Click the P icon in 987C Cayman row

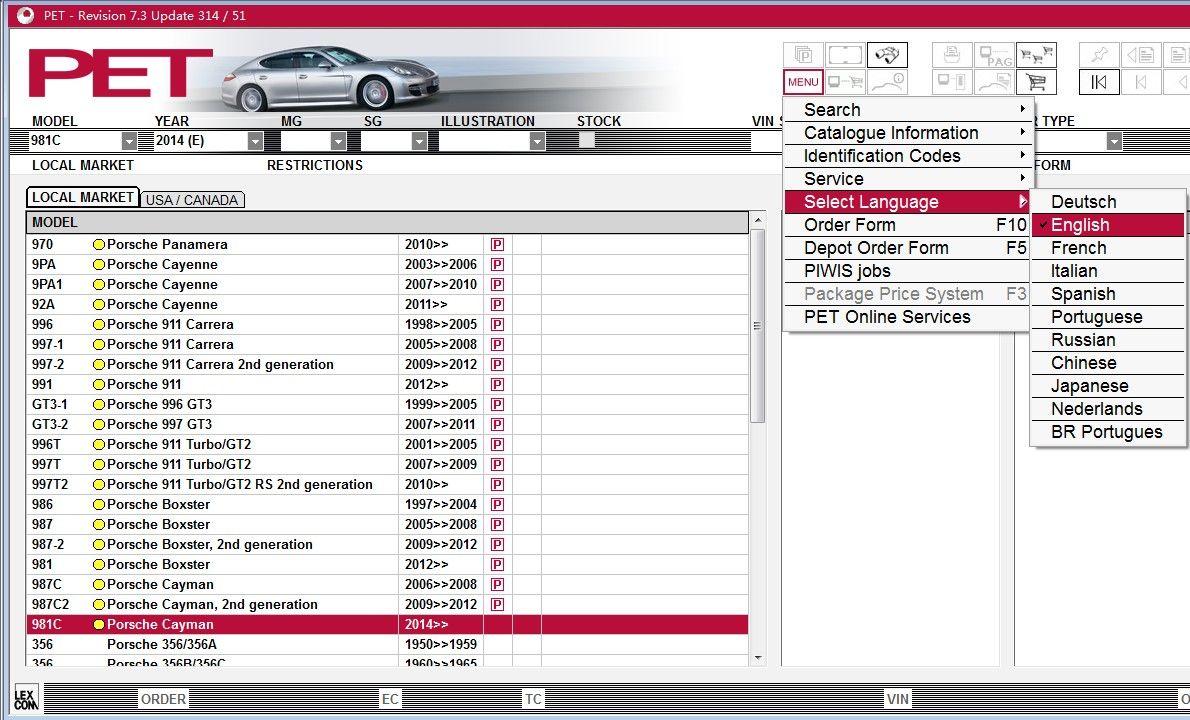point(497,584)
